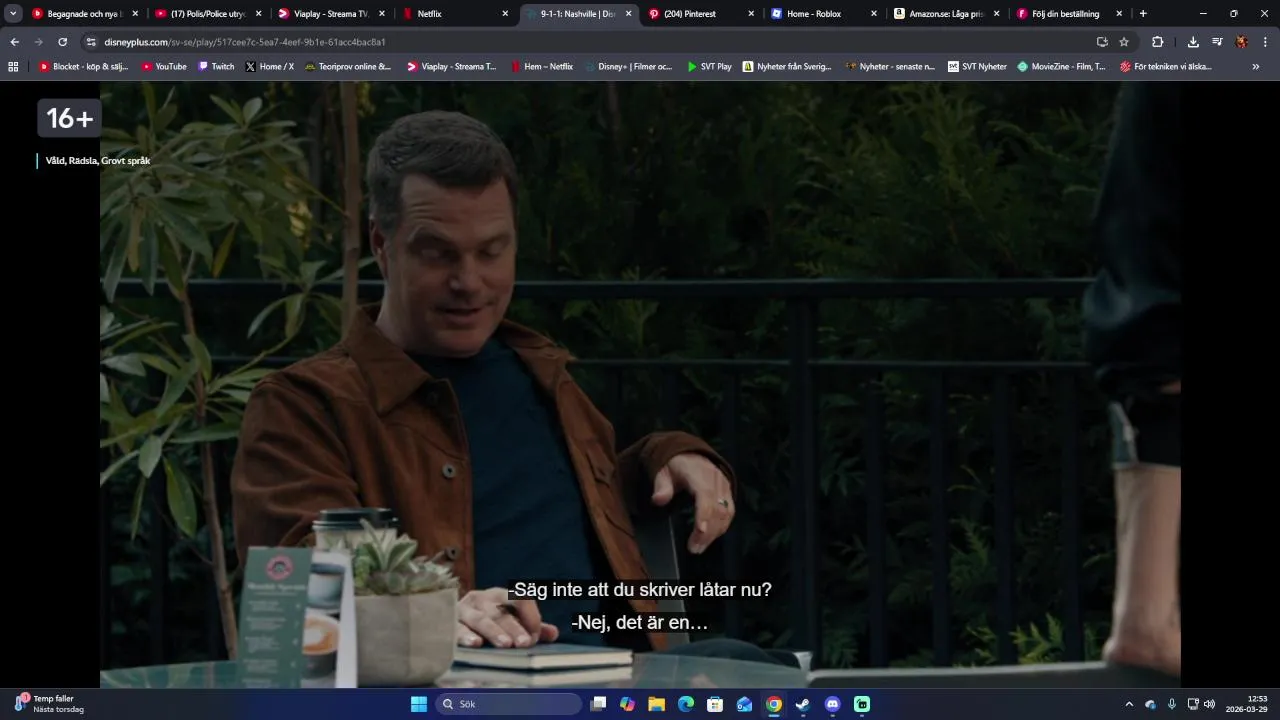The image size is (1280, 720).
Task: Launch Microsoft Edge from the taskbar
Action: click(686, 704)
